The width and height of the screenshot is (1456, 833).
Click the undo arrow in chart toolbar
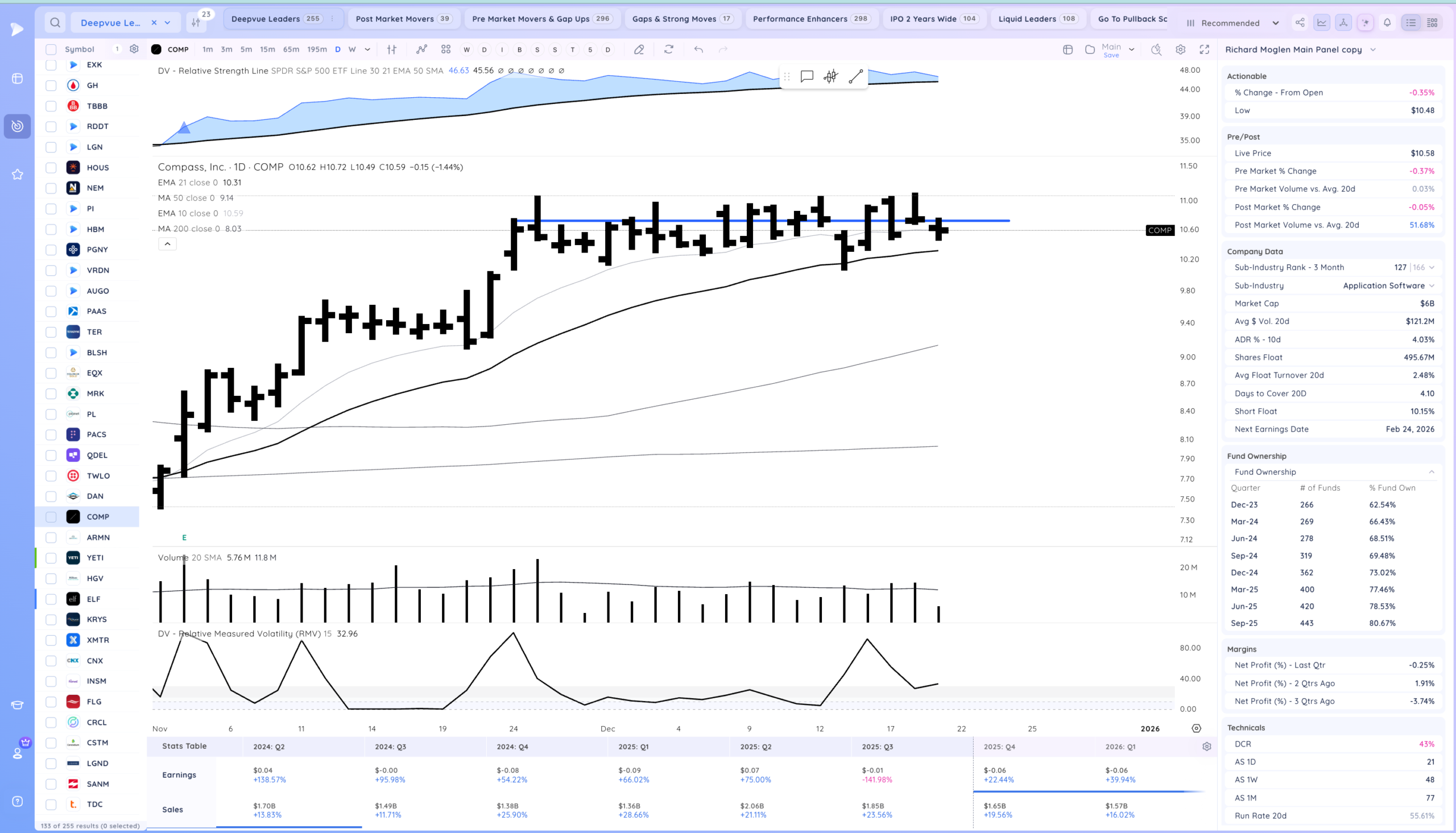pyautogui.click(x=698, y=50)
